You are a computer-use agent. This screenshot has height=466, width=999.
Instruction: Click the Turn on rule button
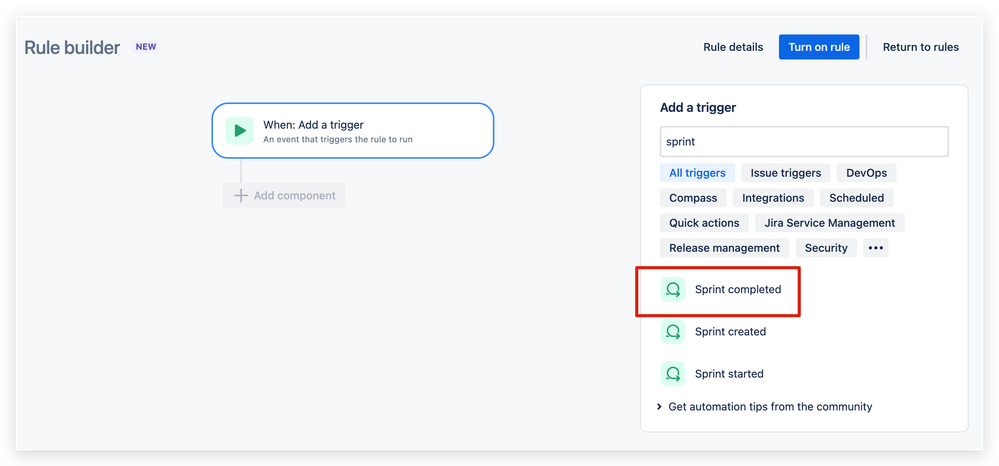(819, 47)
